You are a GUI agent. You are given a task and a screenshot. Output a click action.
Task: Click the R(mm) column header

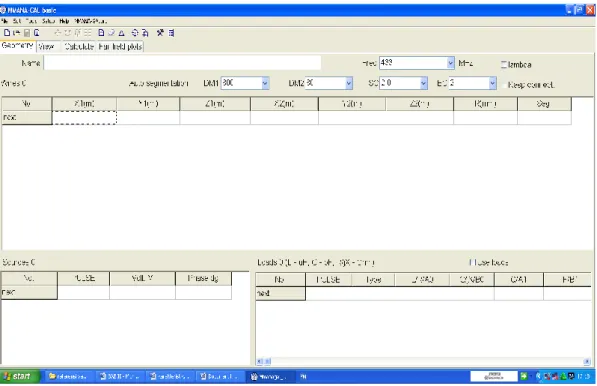(485, 104)
